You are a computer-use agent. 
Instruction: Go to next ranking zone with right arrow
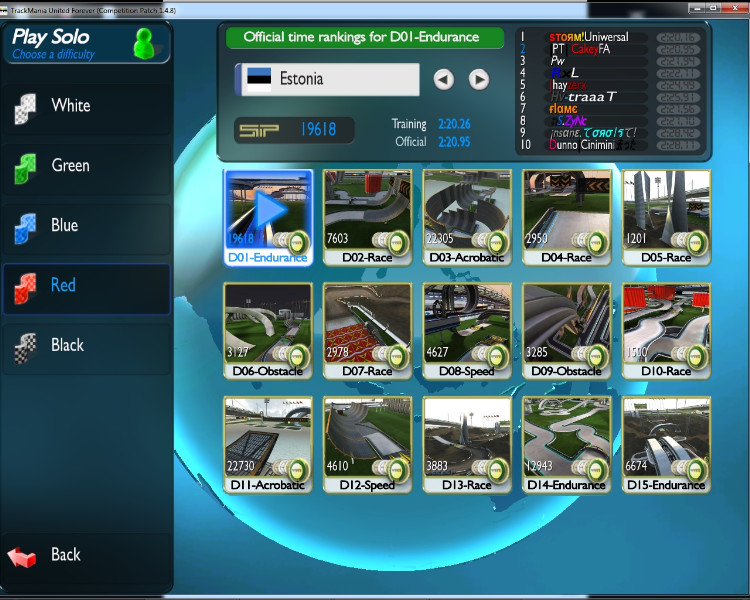click(x=479, y=79)
